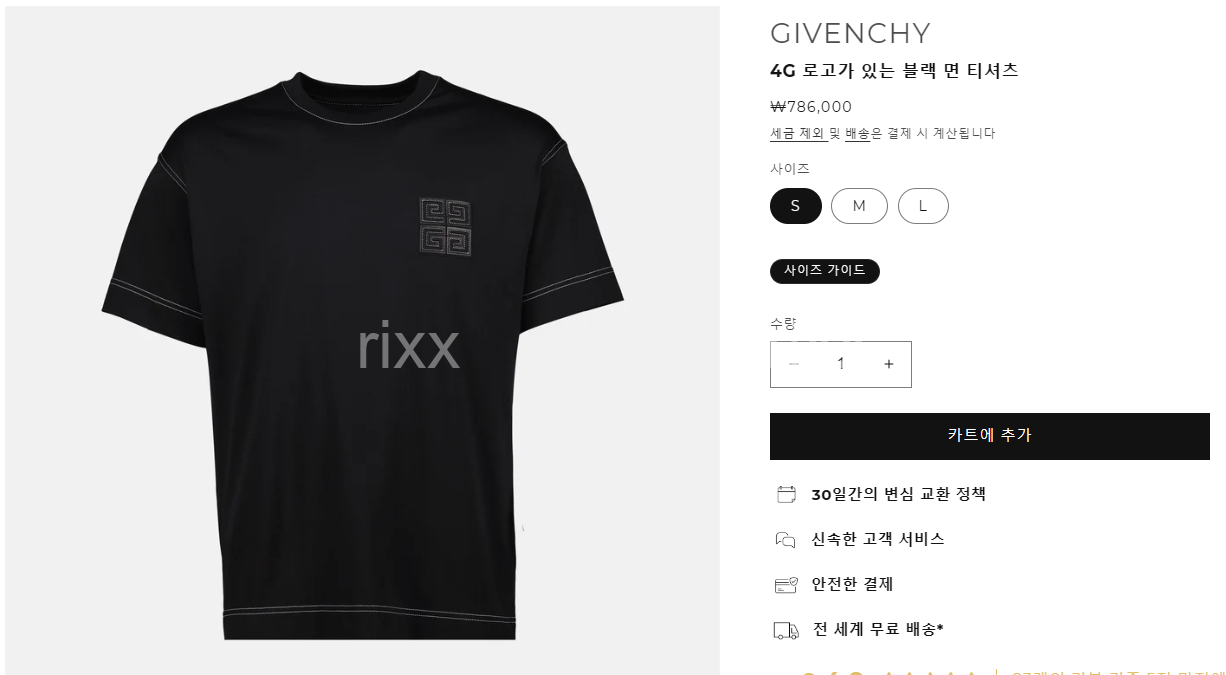Click the quantity number field
The height and width of the screenshot is (675, 1226).
pyautogui.click(x=841, y=364)
